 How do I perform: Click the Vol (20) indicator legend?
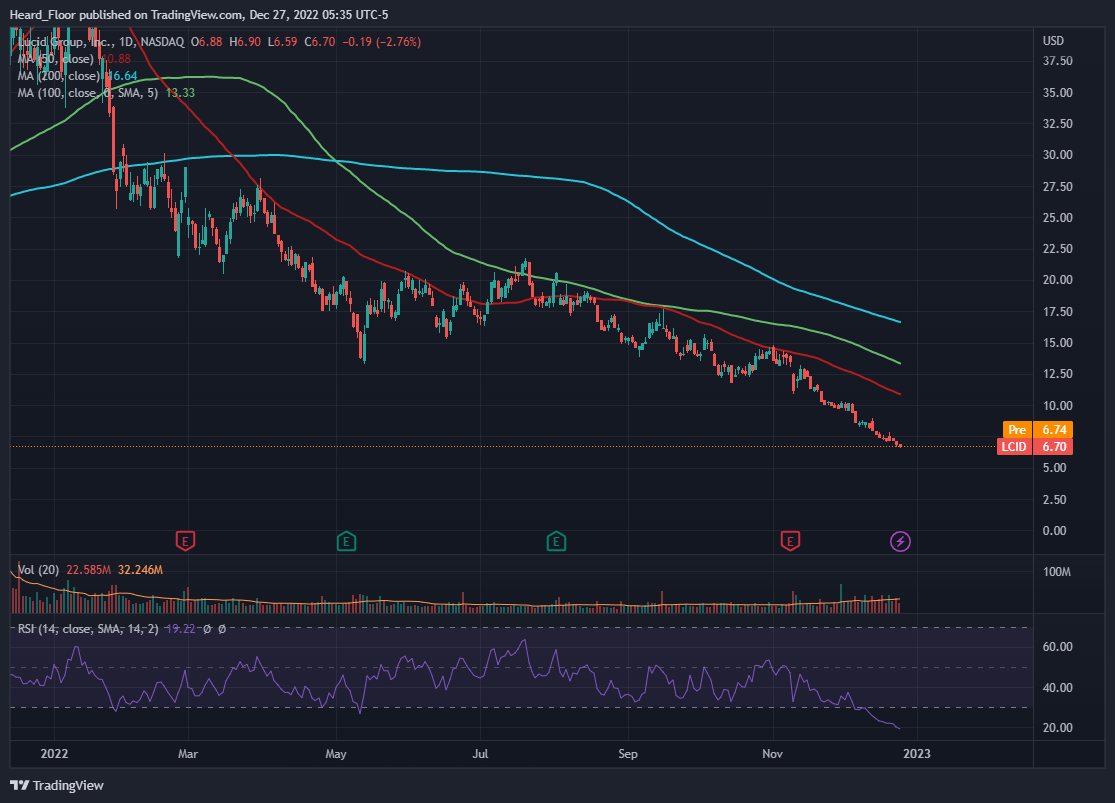coord(38,570)
